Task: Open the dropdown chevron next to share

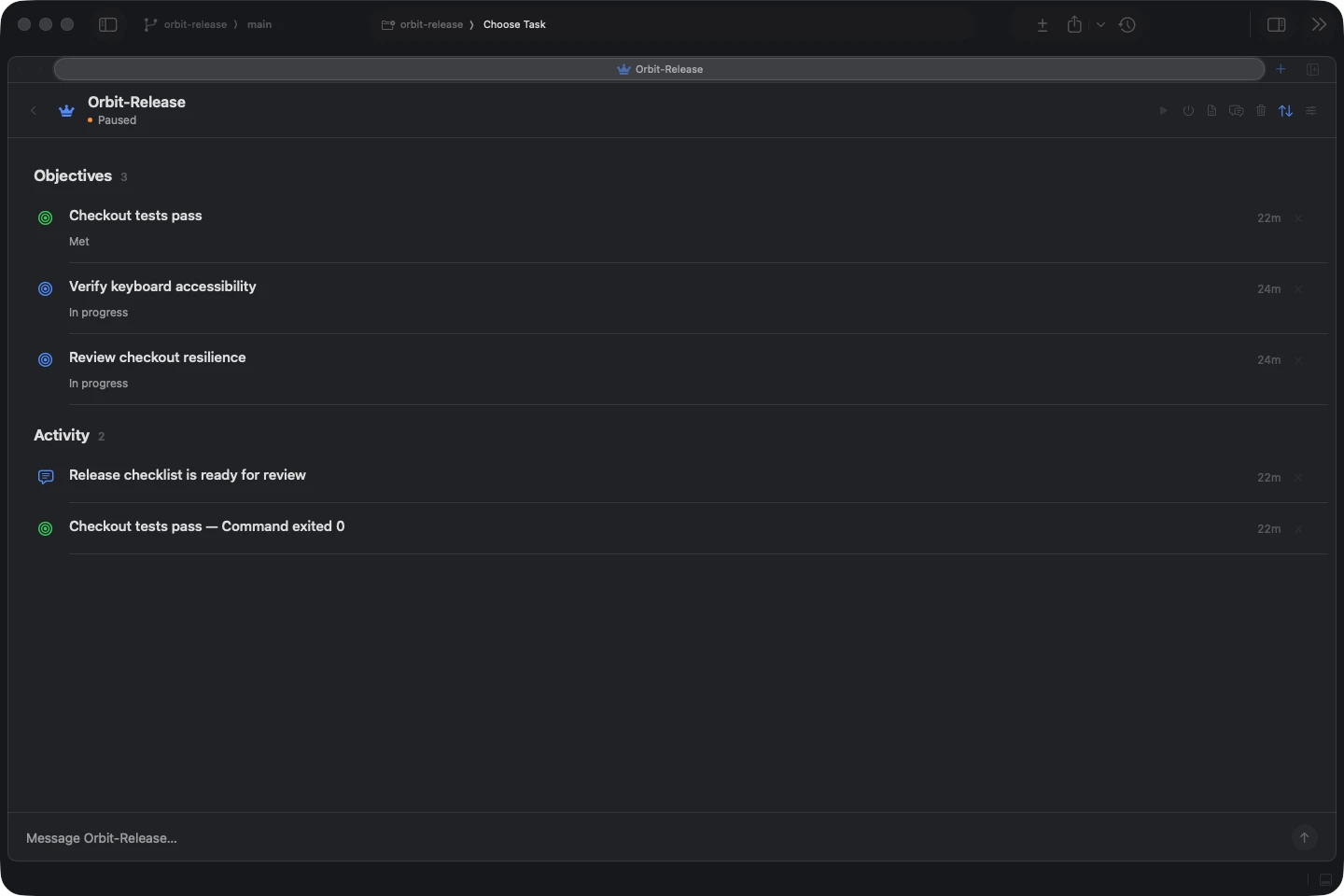Action: coord(1100,25)
